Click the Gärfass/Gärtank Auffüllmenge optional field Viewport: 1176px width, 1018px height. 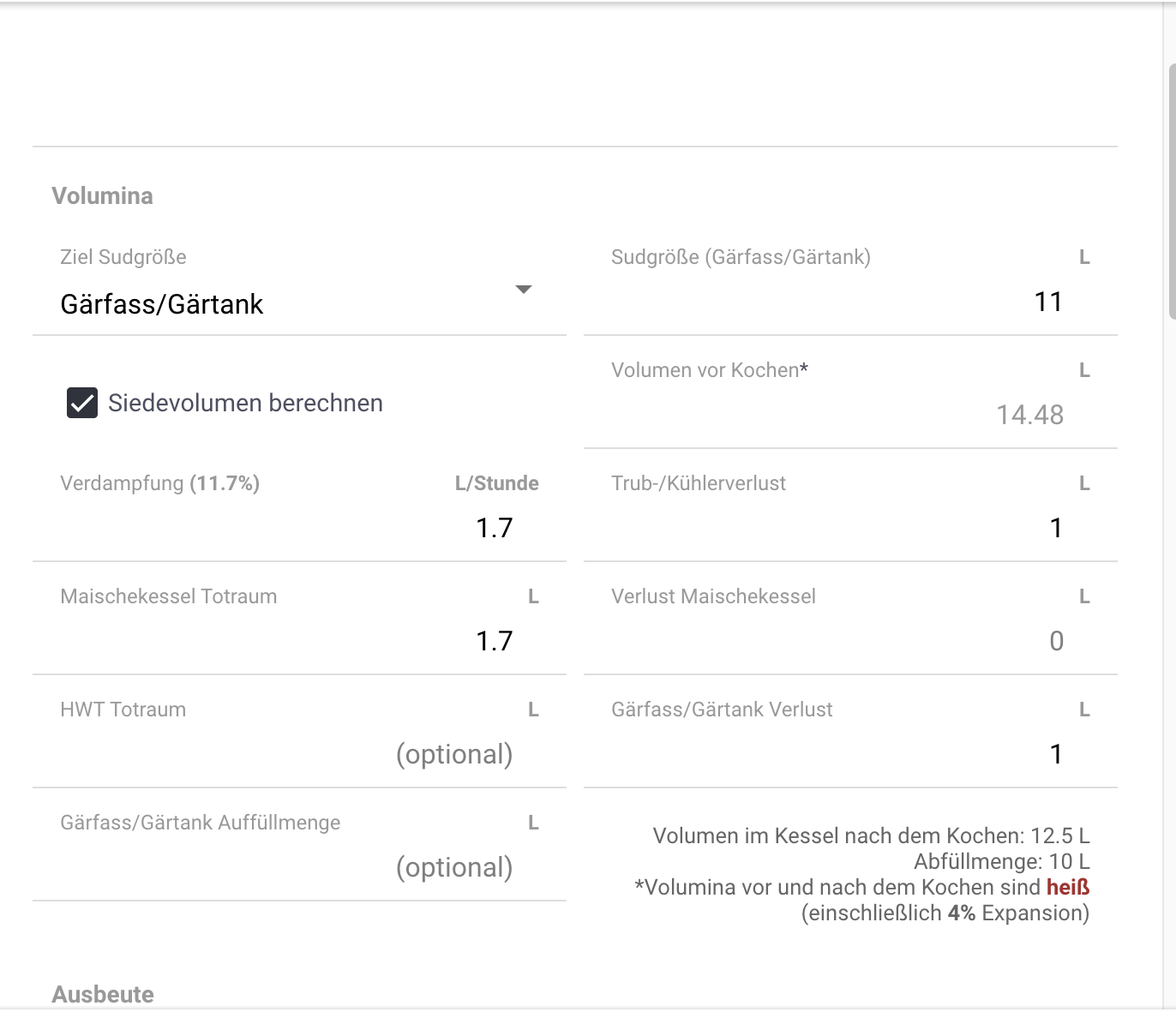pos(300,867)
